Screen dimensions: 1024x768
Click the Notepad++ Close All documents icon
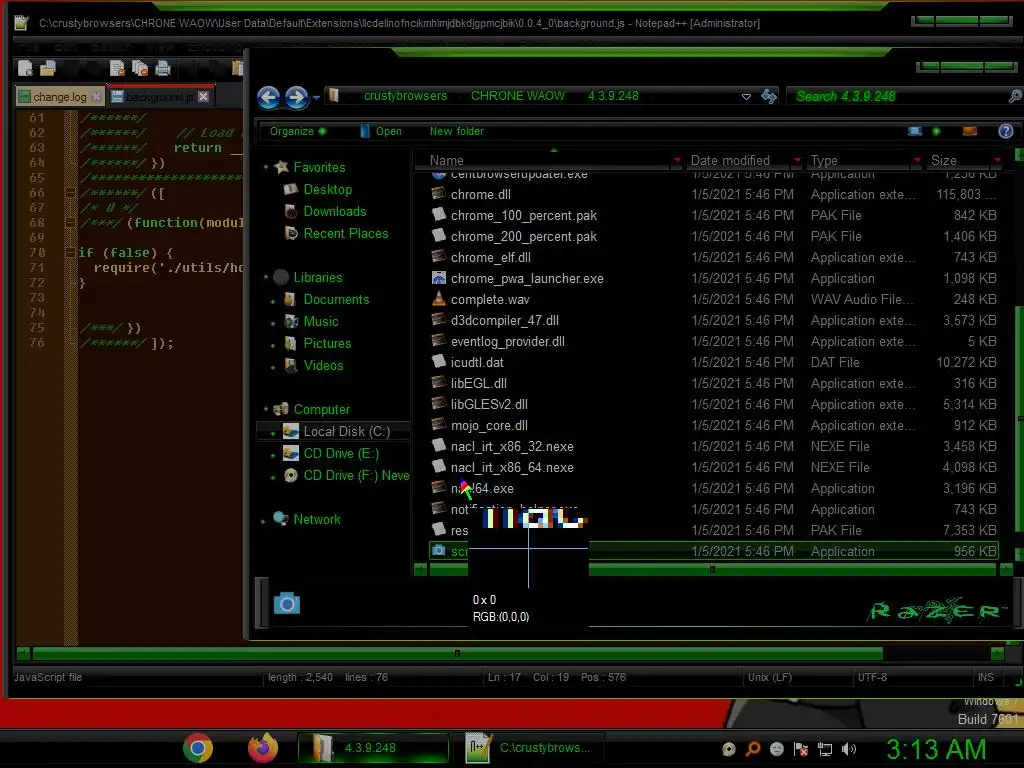click(140, 68)
